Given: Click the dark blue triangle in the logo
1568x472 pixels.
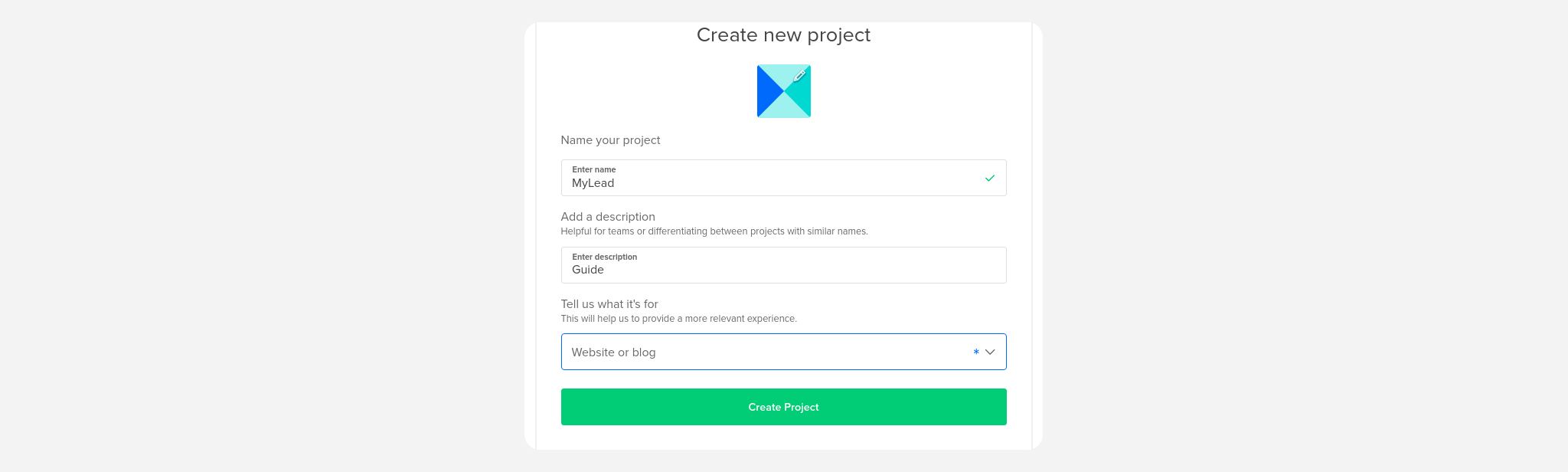Looking at the screenshot, I should point(768,91).
